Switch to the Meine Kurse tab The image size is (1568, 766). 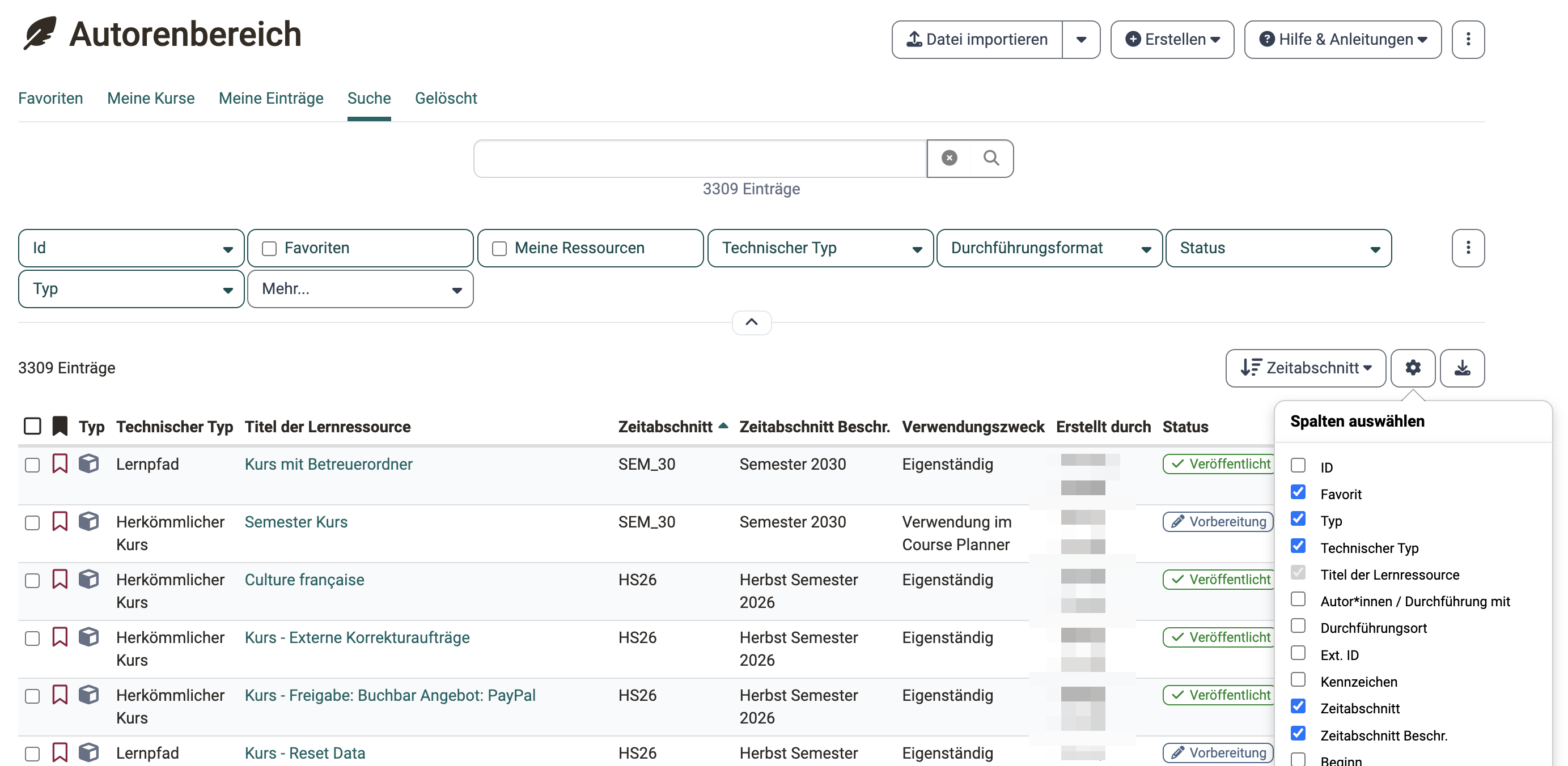click(x=151, y=98)
